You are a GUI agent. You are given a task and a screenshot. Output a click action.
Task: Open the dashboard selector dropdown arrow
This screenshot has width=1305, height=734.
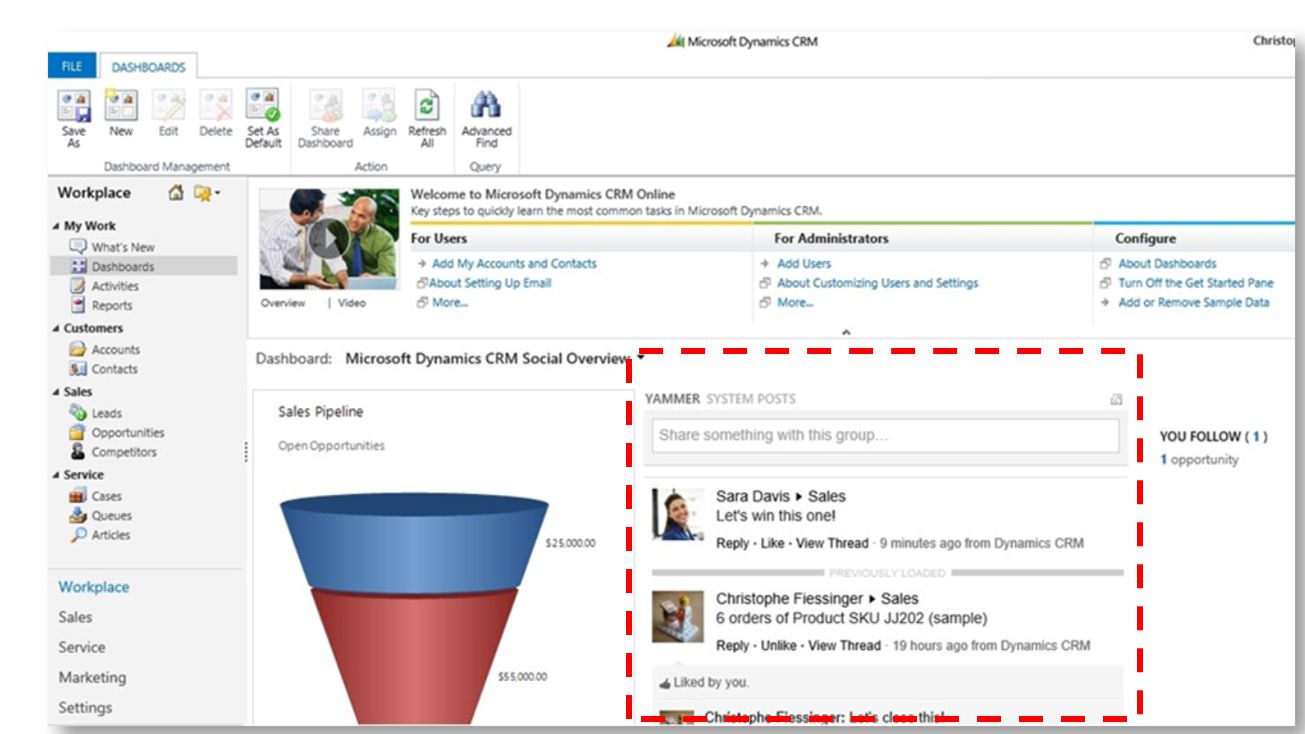[x=640, y=356]
